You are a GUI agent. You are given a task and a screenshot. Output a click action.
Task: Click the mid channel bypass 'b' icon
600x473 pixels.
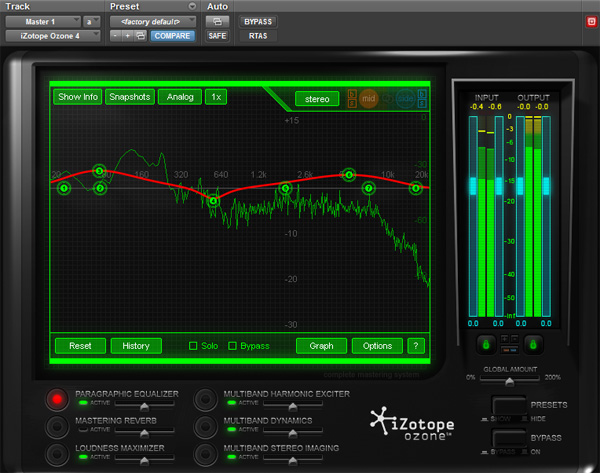click(x=352, y=94)
